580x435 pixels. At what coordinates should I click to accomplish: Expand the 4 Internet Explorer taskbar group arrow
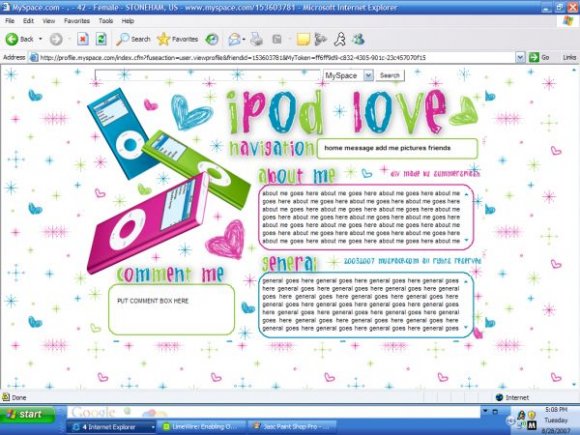153,427
